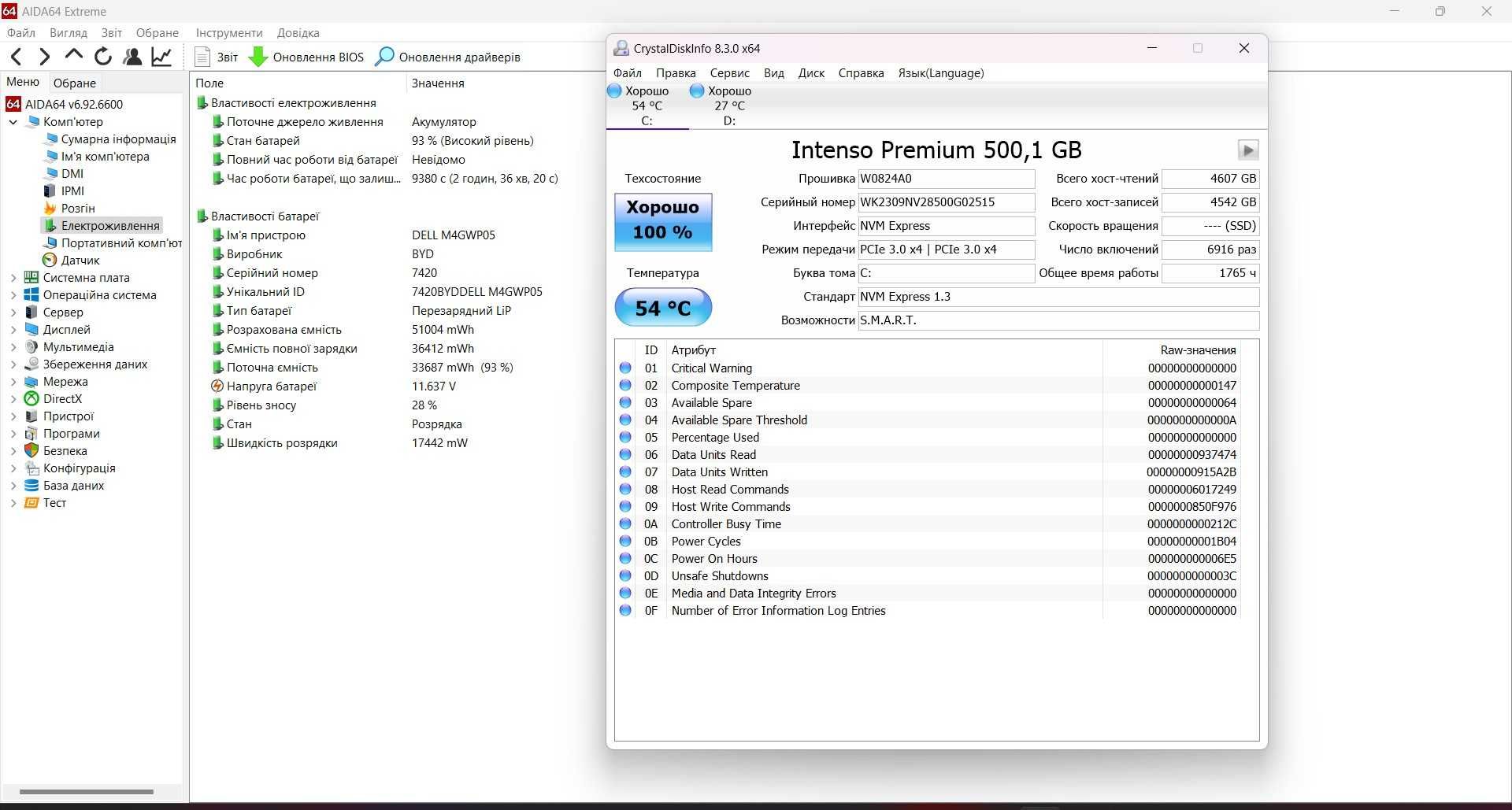1512x810 pixels.
Task: Switch to the Меню tab
Action: [23, 82]
